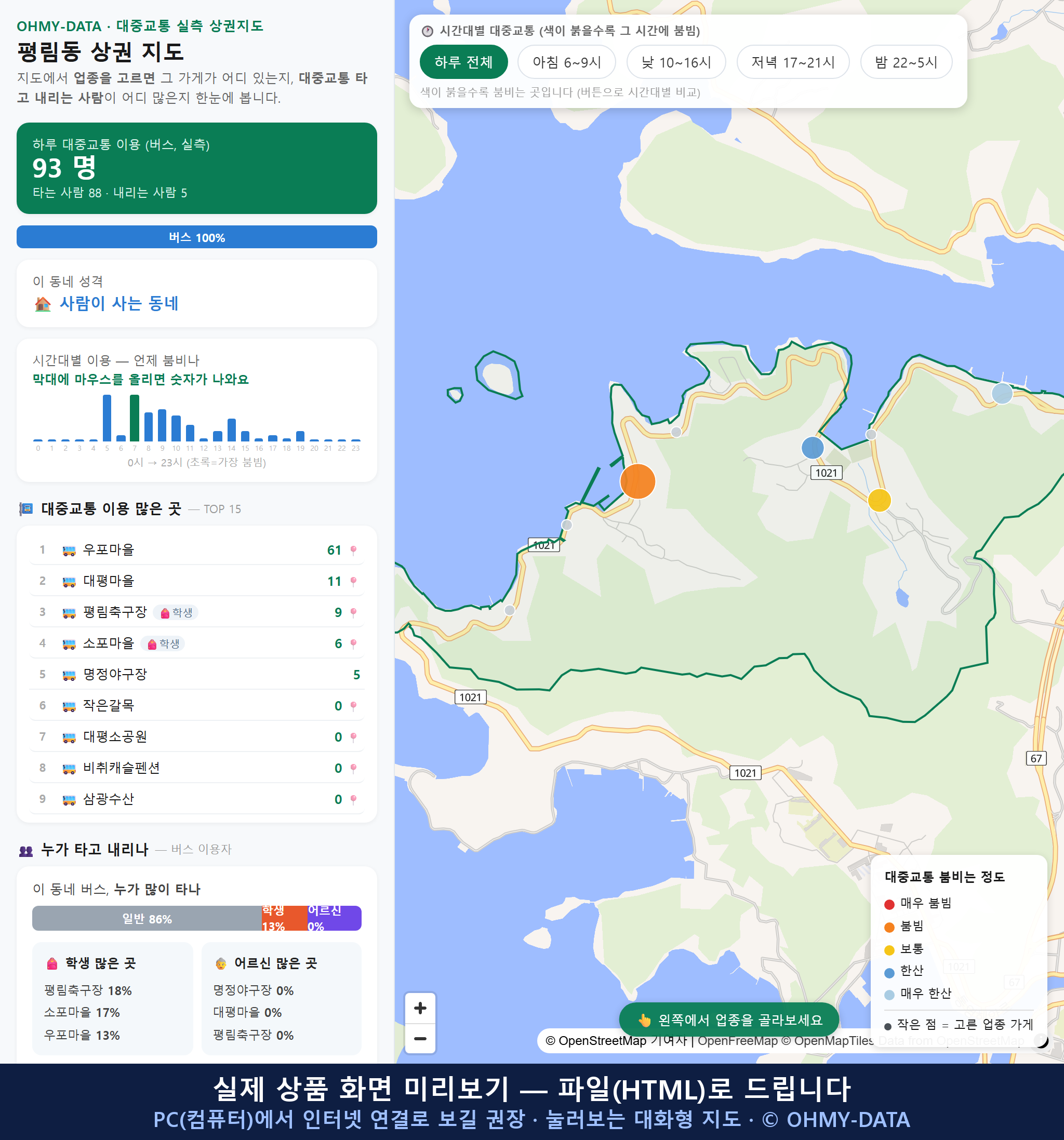Click 소포마을 17% in 학생 많은 곳
This screenshot has height=1140, width=1064.
(82, 1013)
